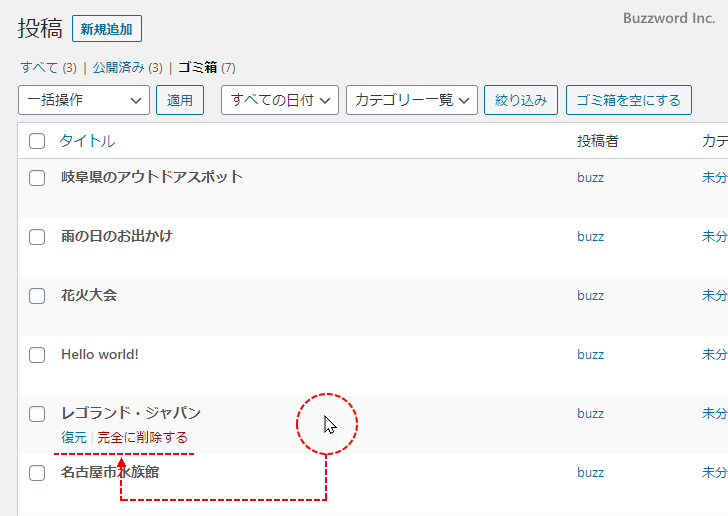Click 完全に削除する under レゴランド・ジャパン
The height and width of the screenshot is (516, 728).
142,437
